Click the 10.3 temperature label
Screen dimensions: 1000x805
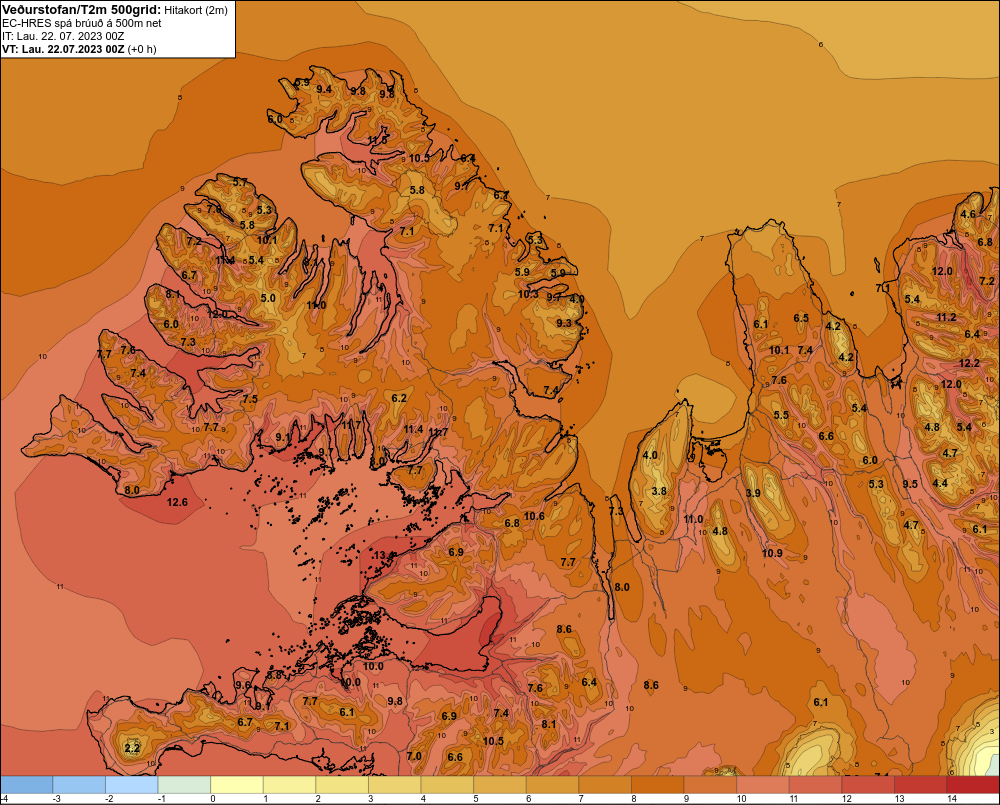(528, 294)
